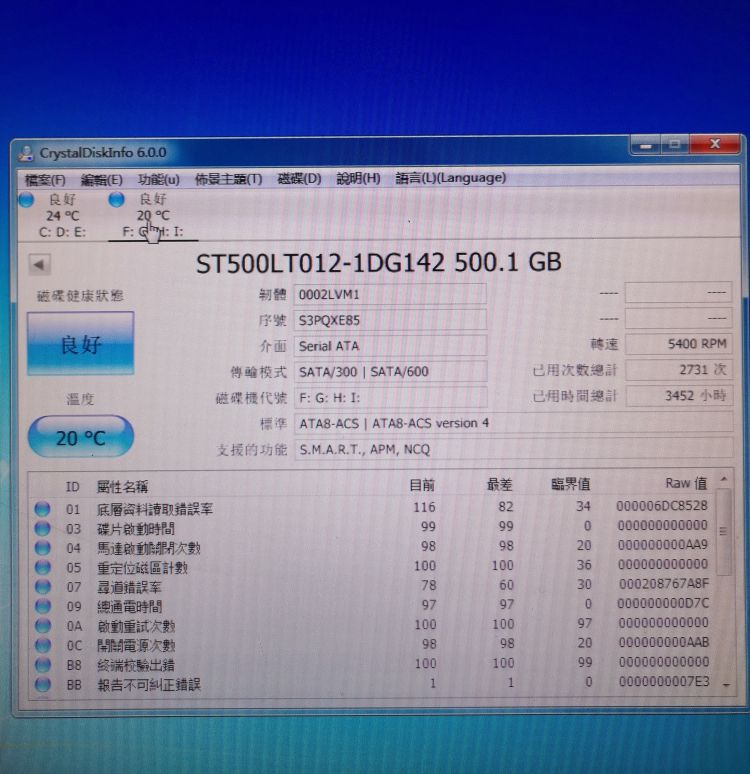Open the 說明(H) menu
The width and height of the screenshot is (750, 774).
tap(358, 178)
